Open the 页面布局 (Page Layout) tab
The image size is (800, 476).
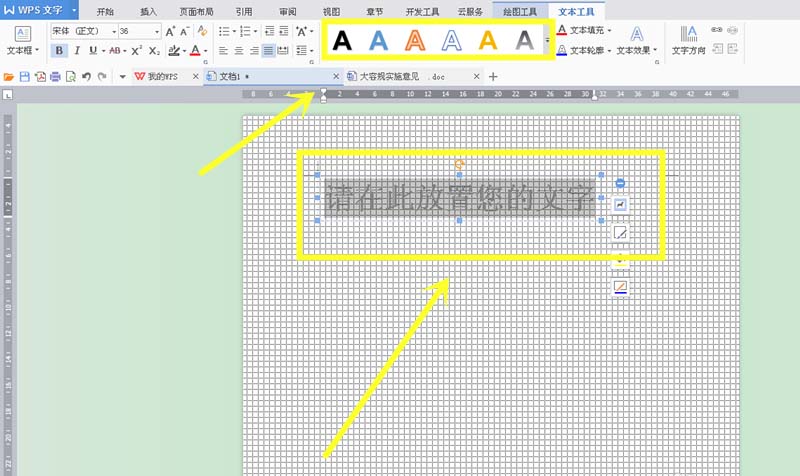click(x=195, y=11)
